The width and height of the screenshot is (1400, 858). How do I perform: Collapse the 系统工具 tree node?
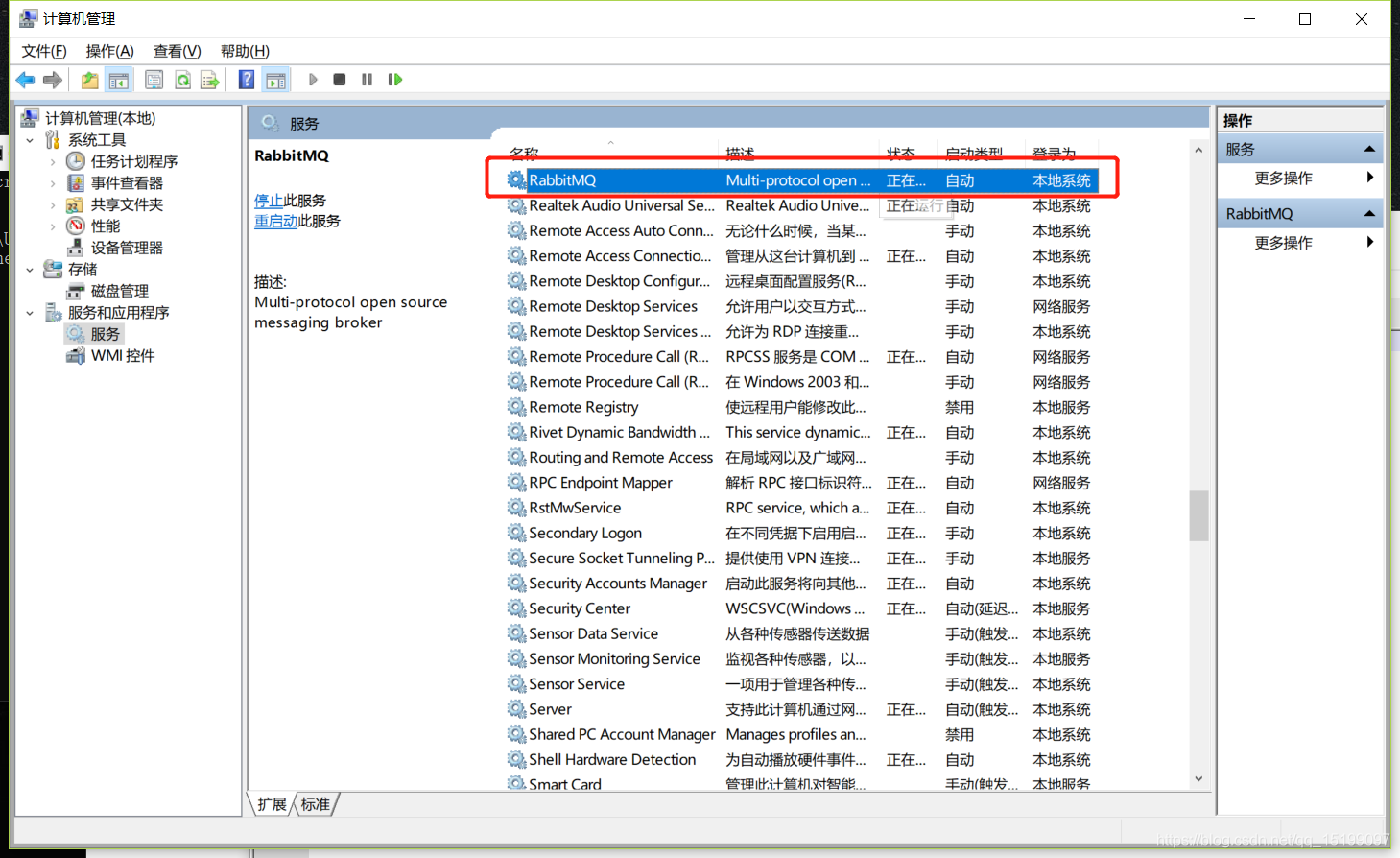point(30,140)
